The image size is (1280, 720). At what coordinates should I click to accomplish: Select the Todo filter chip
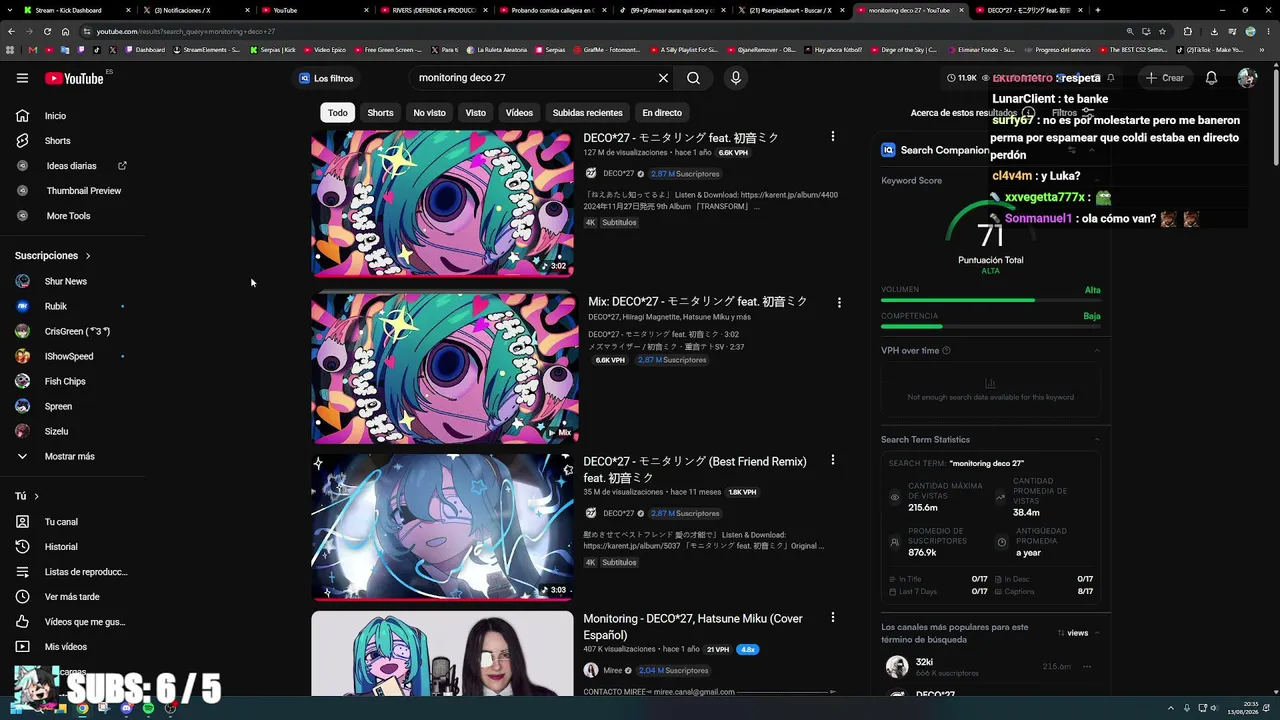338,113
